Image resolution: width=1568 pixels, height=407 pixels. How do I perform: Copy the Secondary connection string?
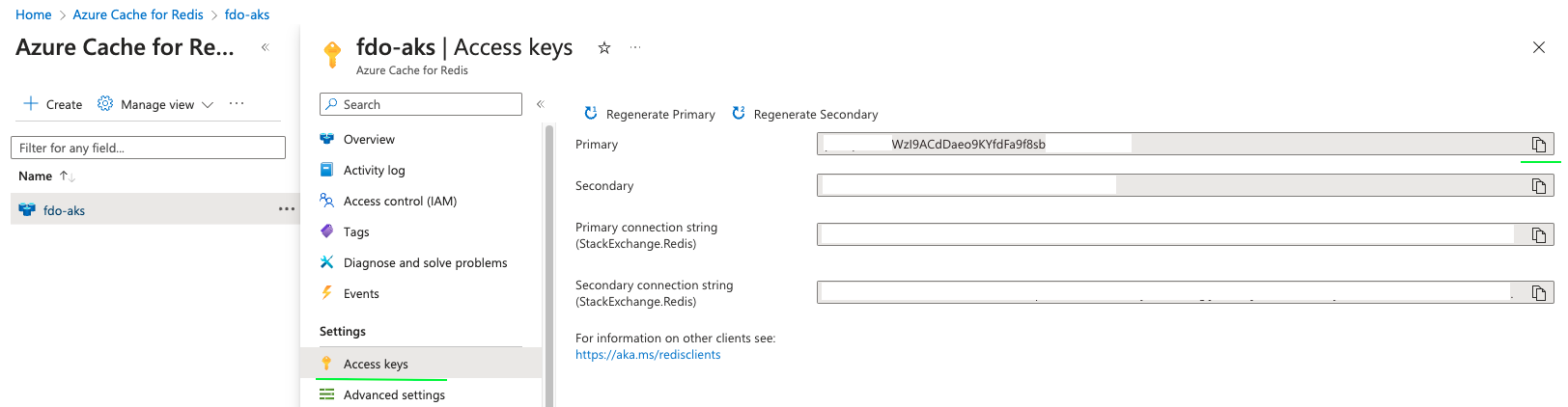point(1538,293)
